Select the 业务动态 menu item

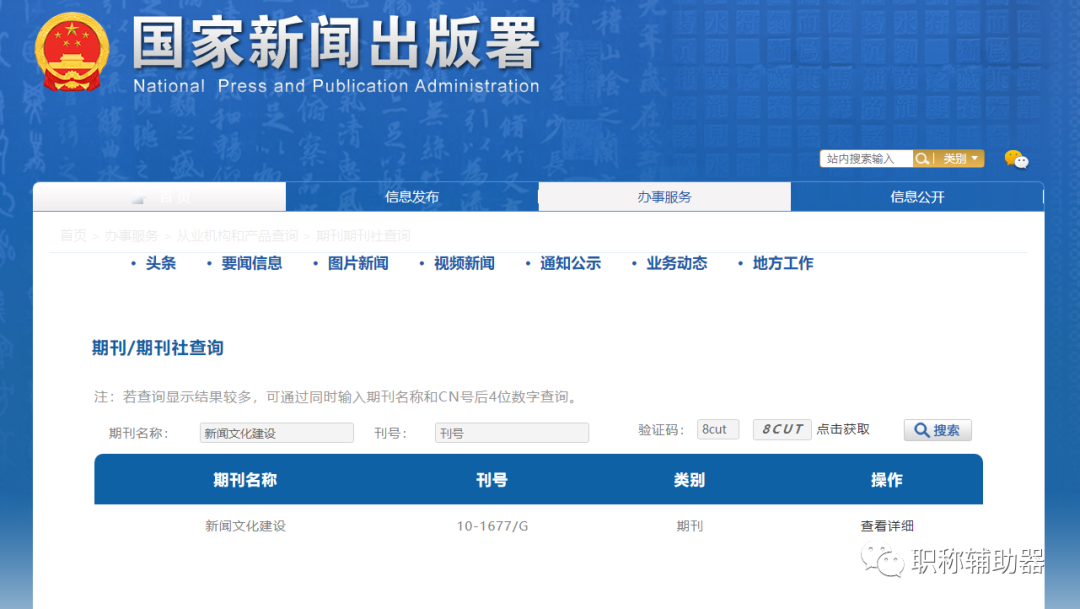(x=676, y=263)
